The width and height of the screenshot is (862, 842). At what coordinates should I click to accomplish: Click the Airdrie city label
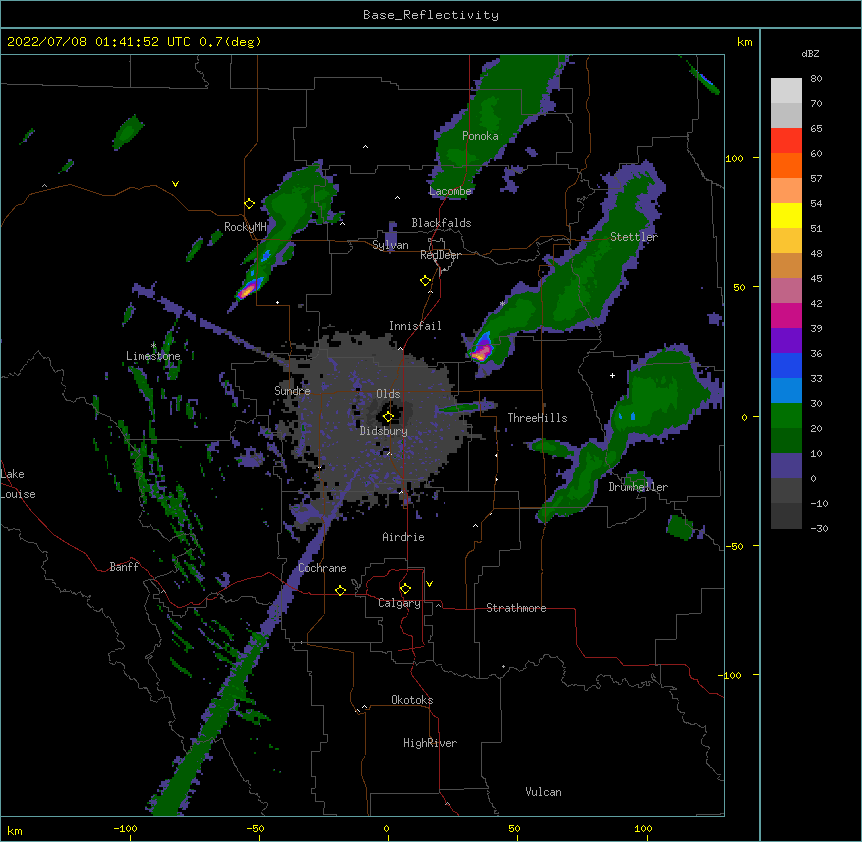click(x=403, y=537)
